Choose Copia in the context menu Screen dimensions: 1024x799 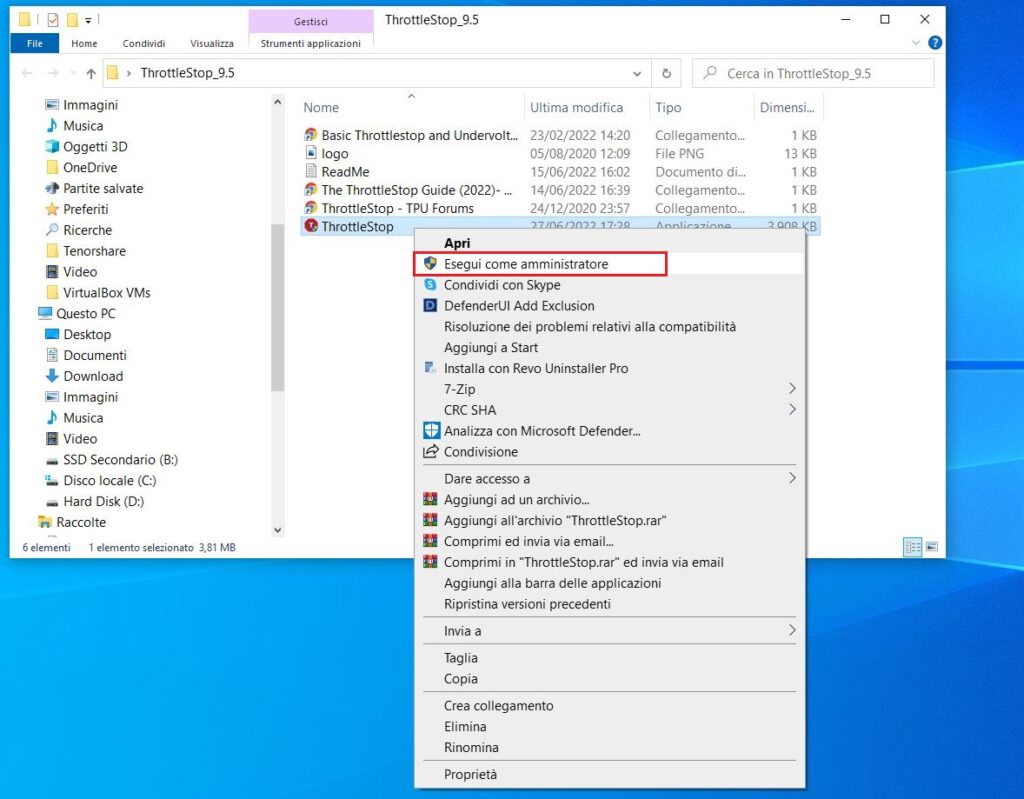point(460,679)
